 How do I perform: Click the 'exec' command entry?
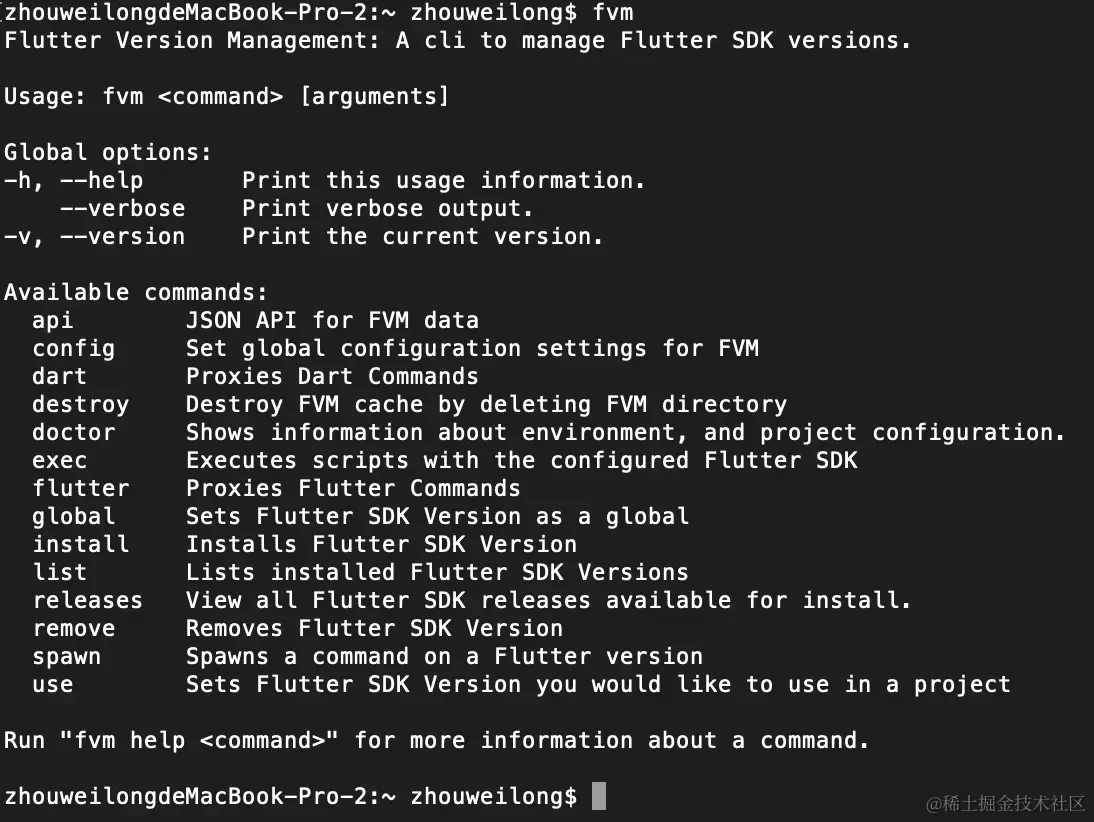click(x=59, y=461)
